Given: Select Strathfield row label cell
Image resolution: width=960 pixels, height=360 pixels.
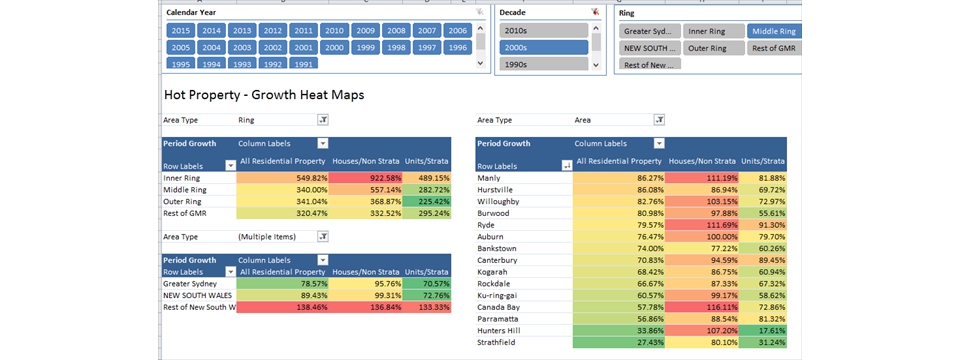Looking at the screenshot, I should (x=523, y=343).
